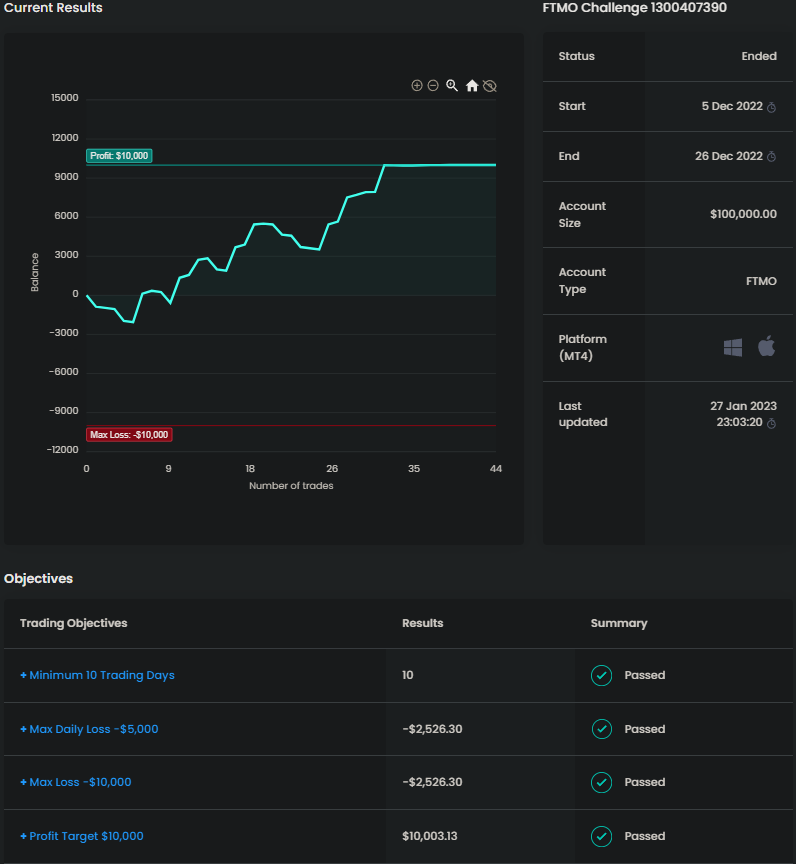
Task: Click Passed checkmark for Minimum Trading Days
Action: point(602,675)
